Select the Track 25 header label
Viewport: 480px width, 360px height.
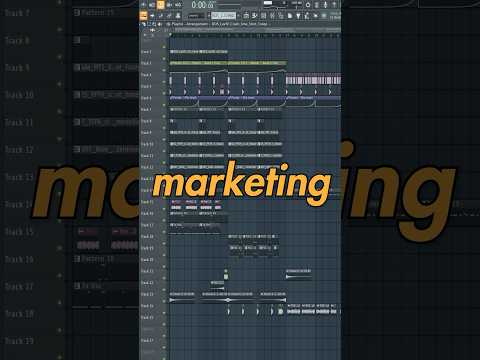click(147, 318)
